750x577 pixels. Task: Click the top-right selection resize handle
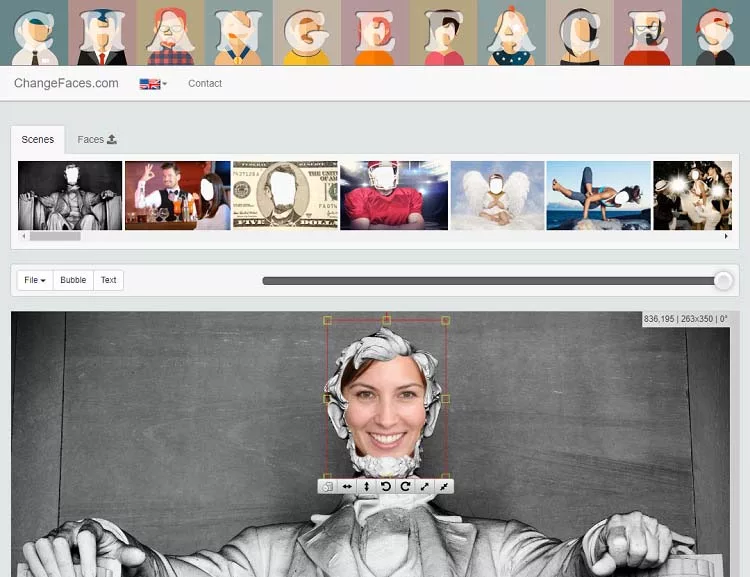point(445,320)
